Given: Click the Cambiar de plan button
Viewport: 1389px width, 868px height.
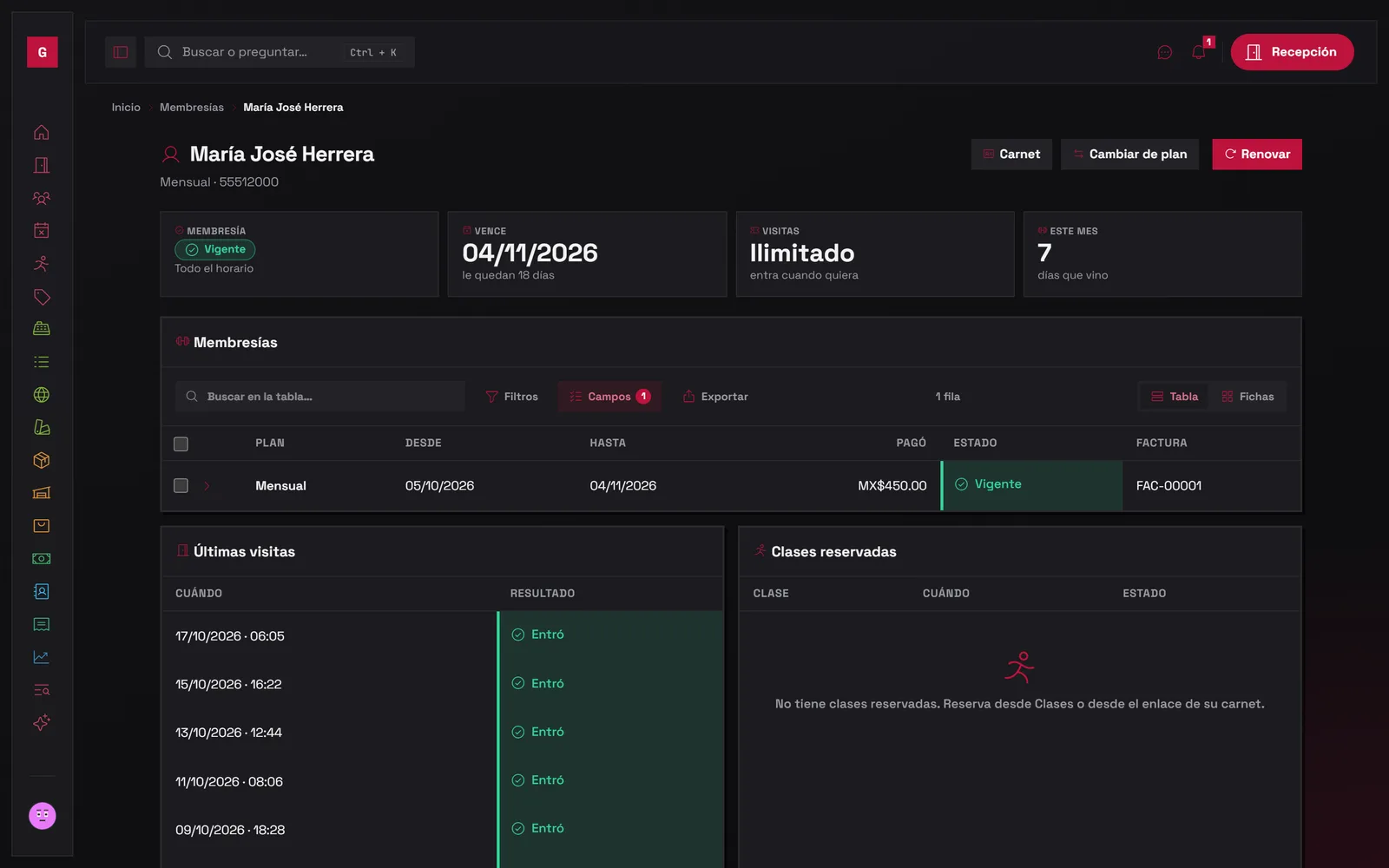Looking at the screenshot, I should pos(1129,155).
